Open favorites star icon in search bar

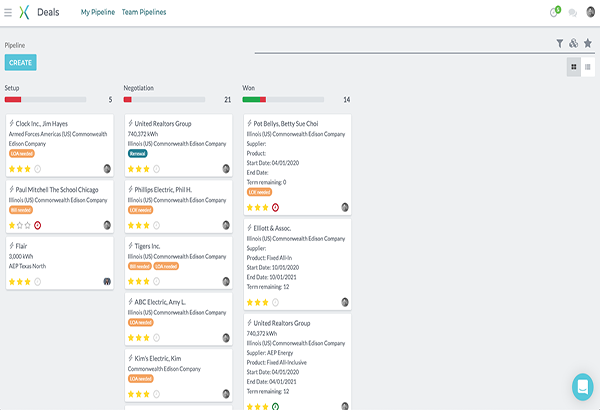pos(588,44)
